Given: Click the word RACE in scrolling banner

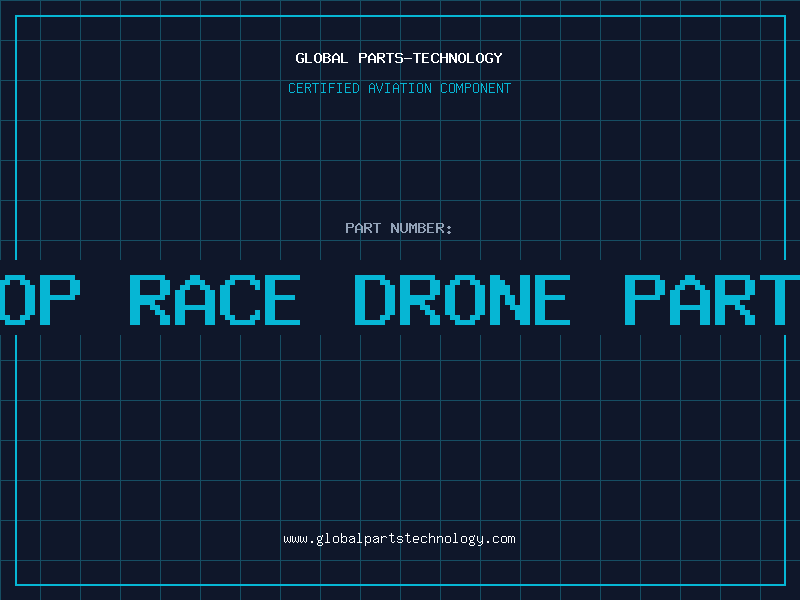Looking at the screenshot, I should pyautogui.click(x=215, y=299).
